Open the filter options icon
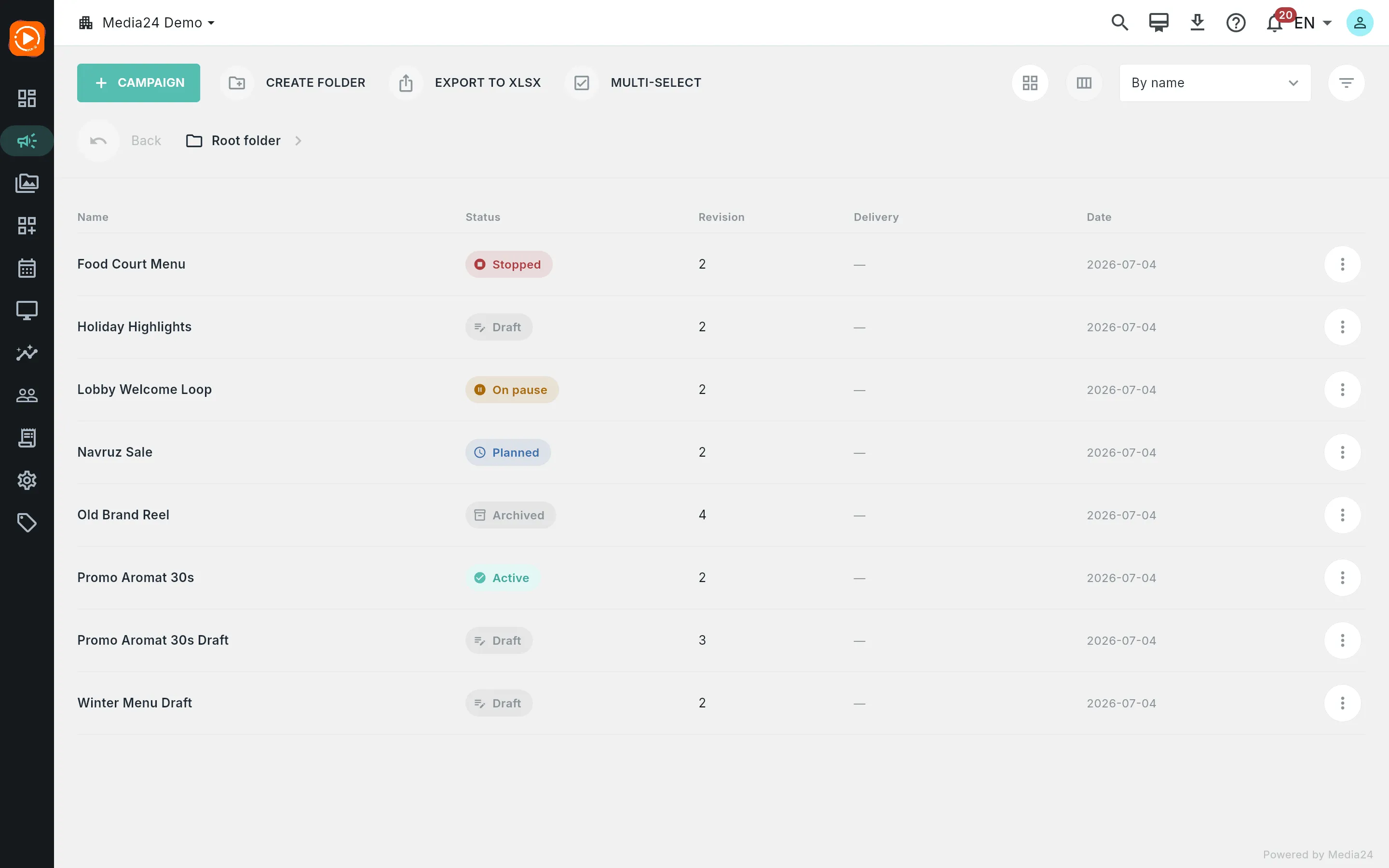The height and width of the screenshot is (868, 1389). [1347, 82]
